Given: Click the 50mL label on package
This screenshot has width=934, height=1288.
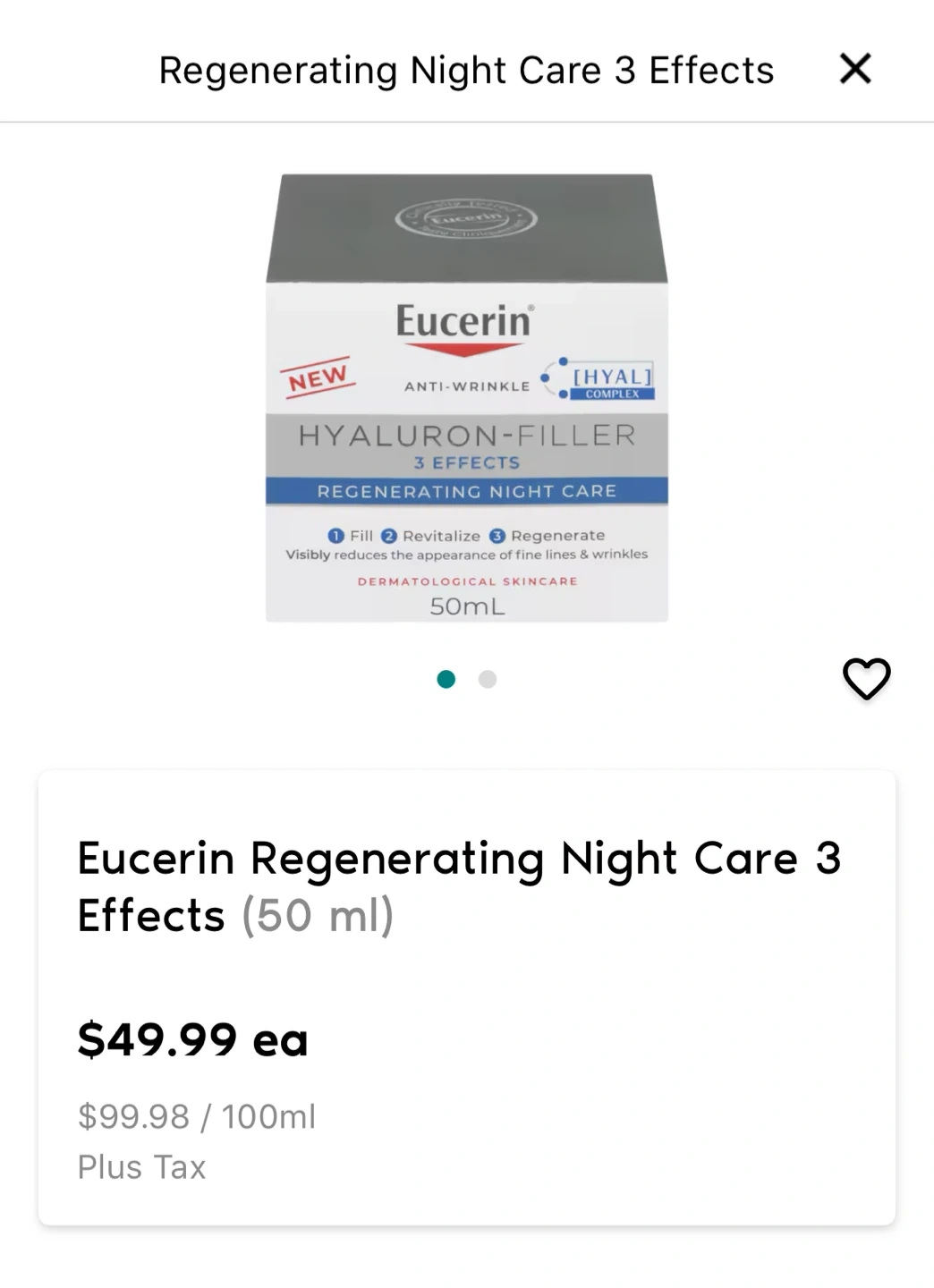Looking at the screenshot, I should [x=467, y=606].
